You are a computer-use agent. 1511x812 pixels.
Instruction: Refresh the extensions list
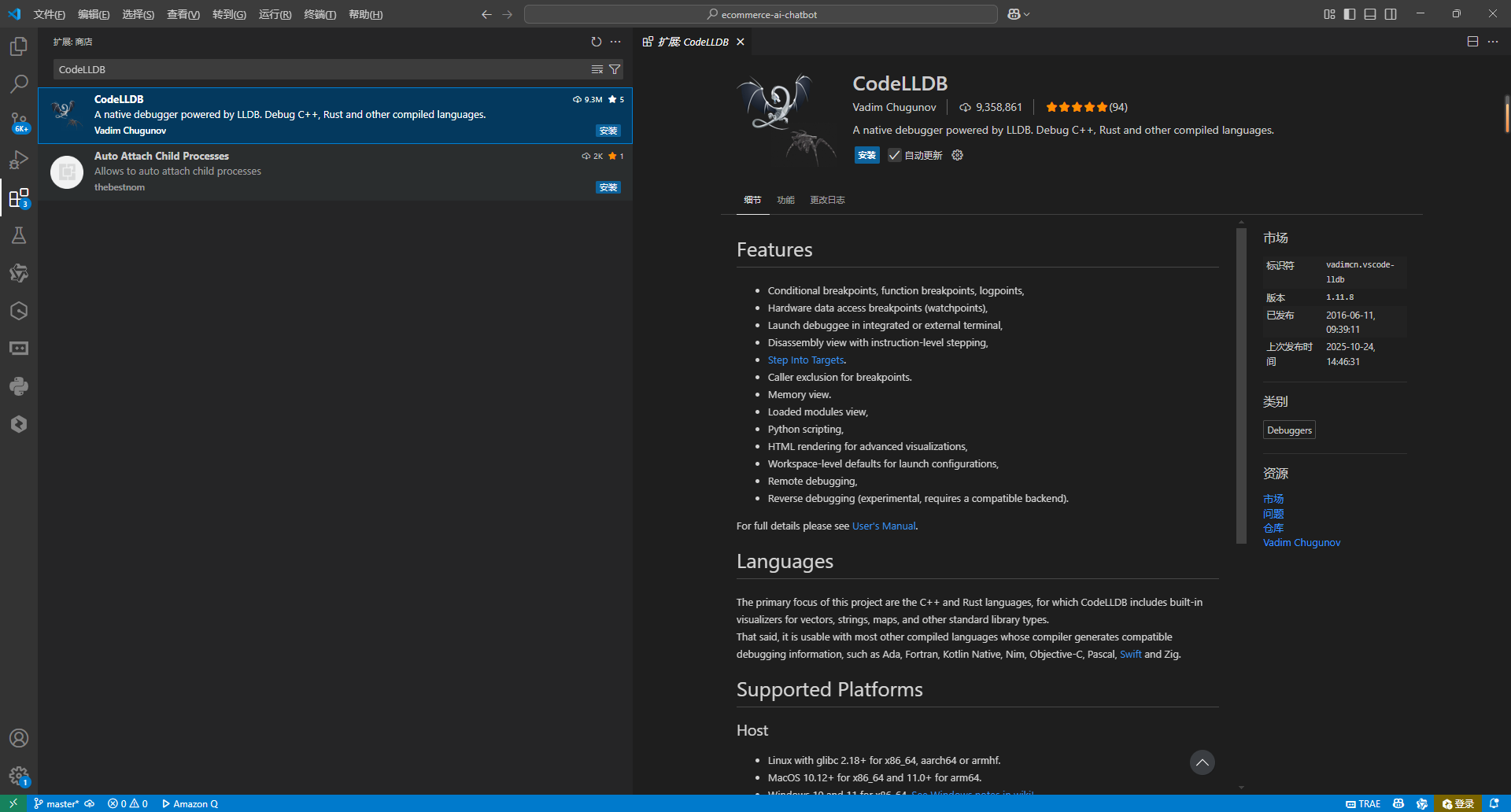596,42
